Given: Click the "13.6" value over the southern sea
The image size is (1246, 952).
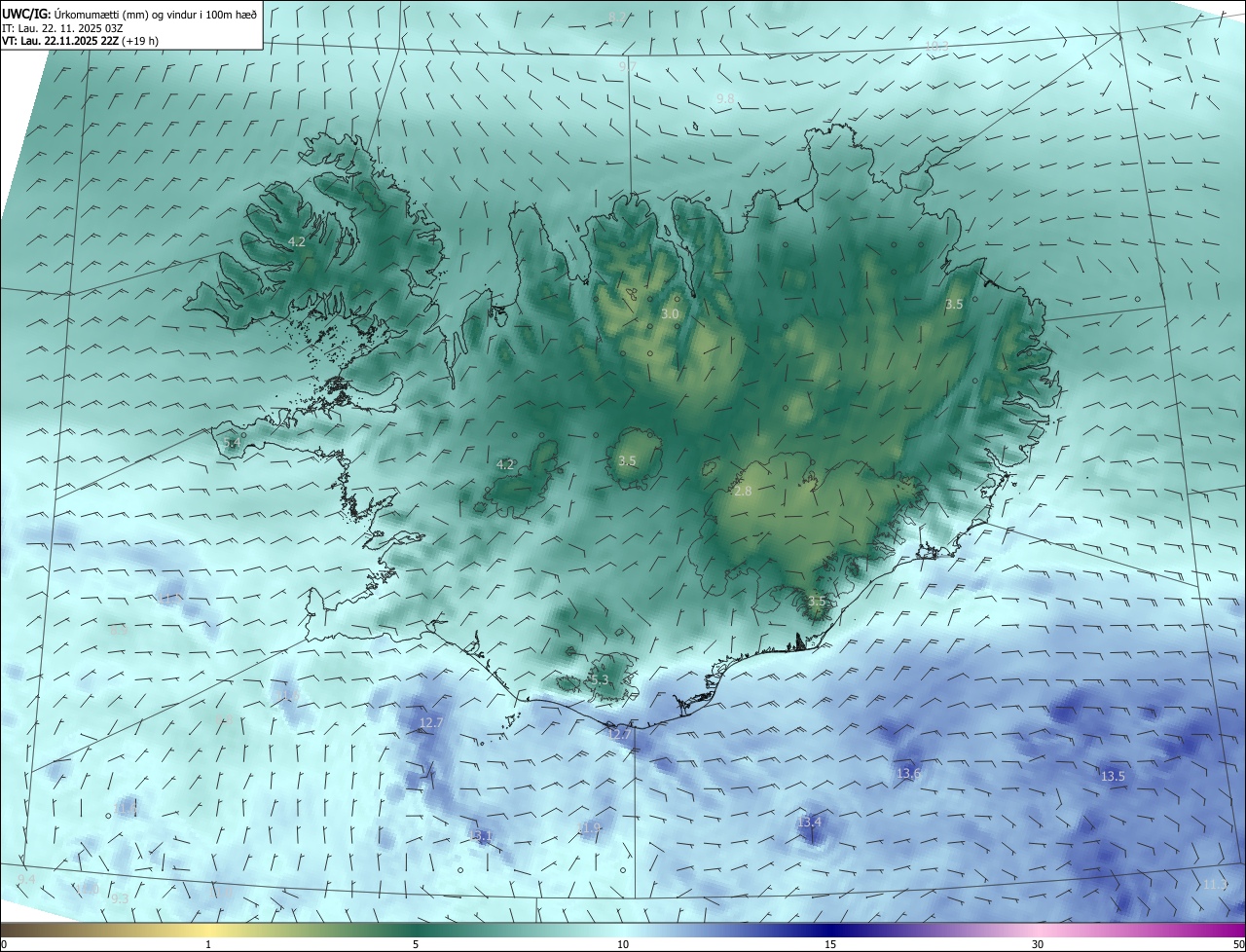Looking at the screenshot, I should [x=908, y=774].
